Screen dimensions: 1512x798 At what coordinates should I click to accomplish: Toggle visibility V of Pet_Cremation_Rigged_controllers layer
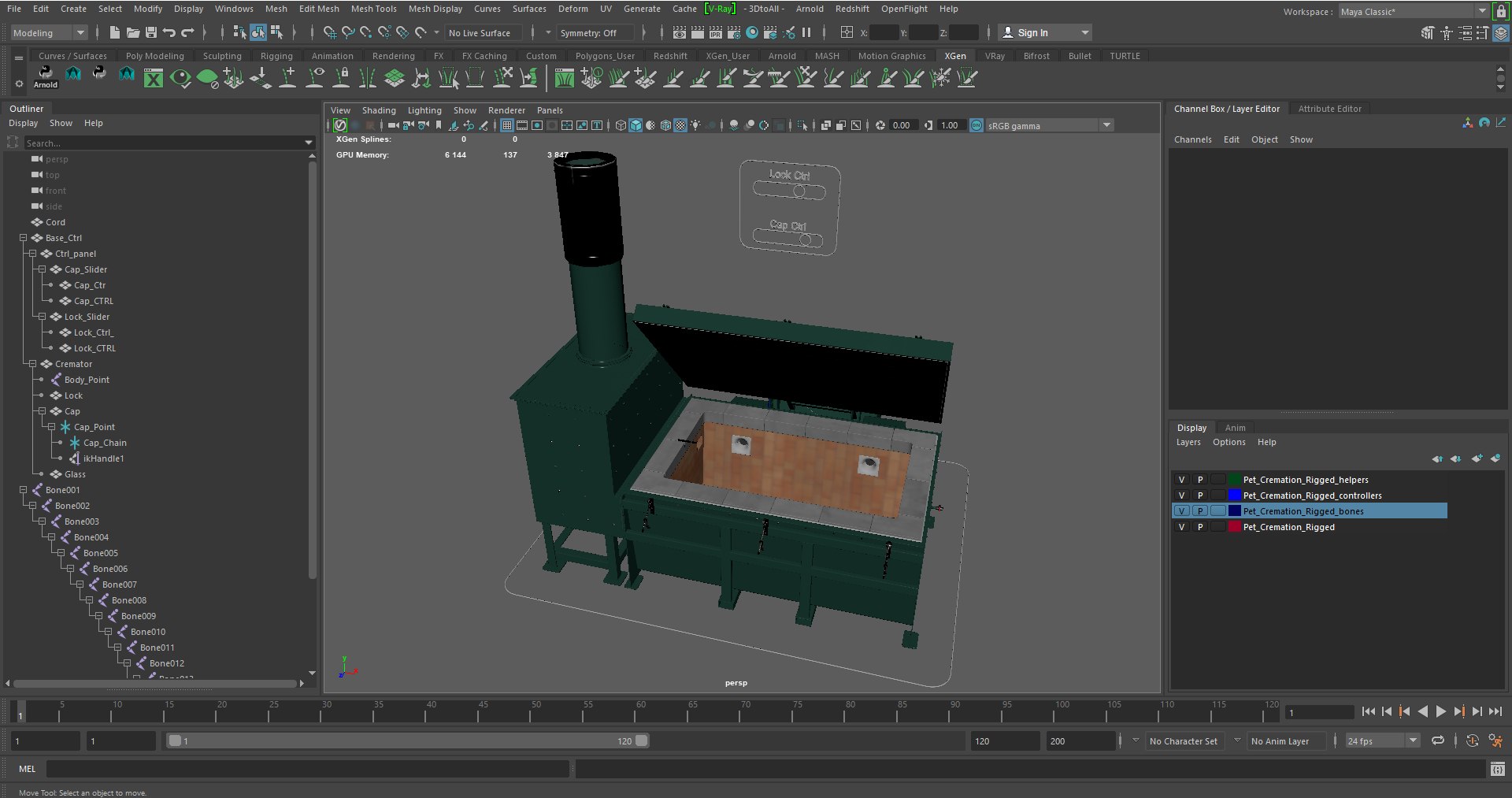(1181, 496)
